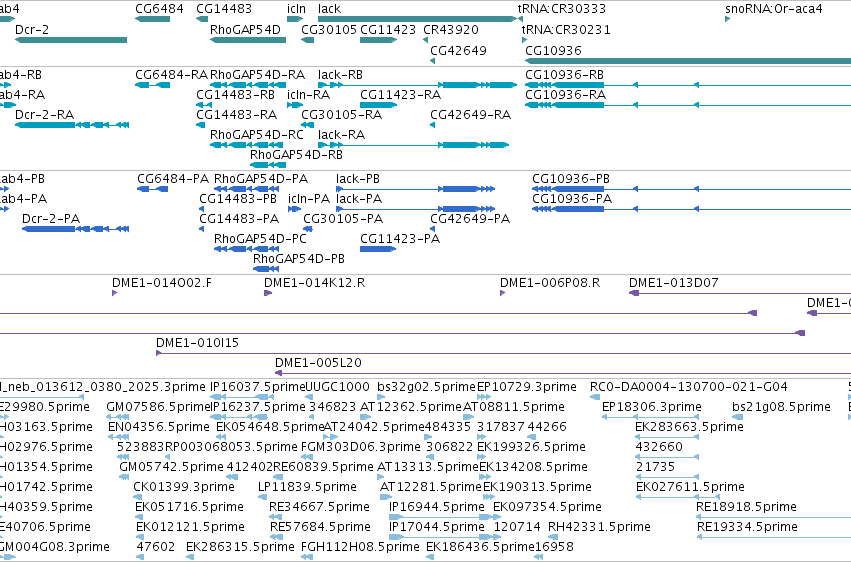Select the CG11423 gene label
This screenshot has width=851, height=562.
pos(388,30)
